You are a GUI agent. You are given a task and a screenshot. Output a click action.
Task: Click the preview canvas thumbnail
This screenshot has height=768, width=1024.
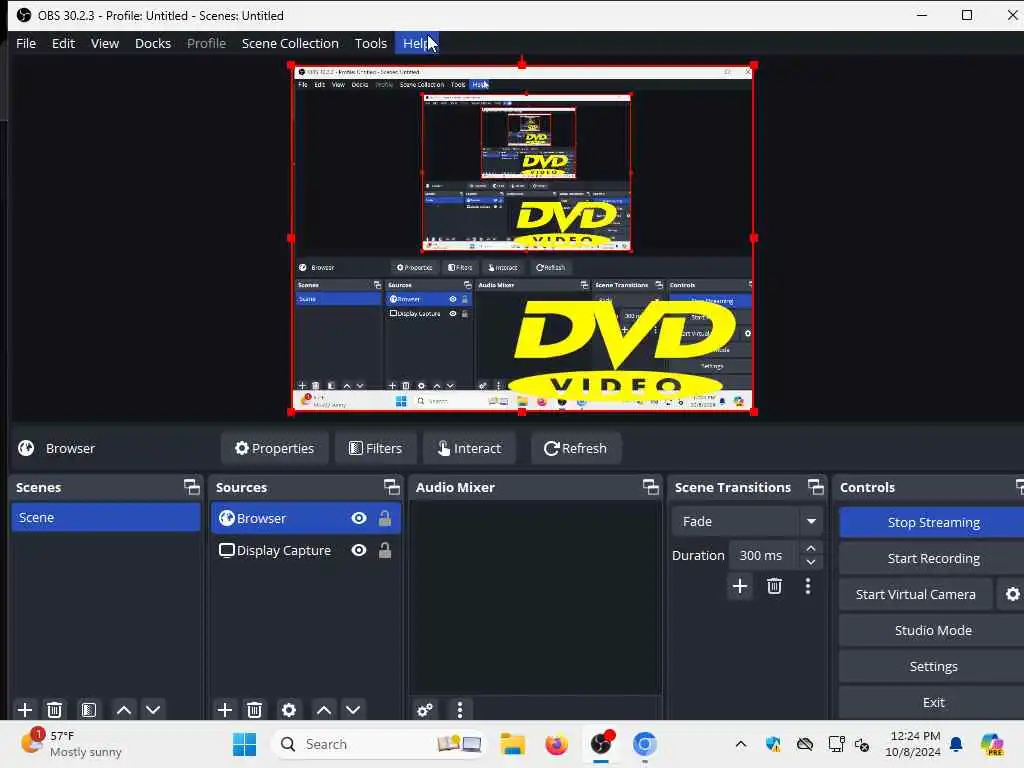(x=522, y=238)
